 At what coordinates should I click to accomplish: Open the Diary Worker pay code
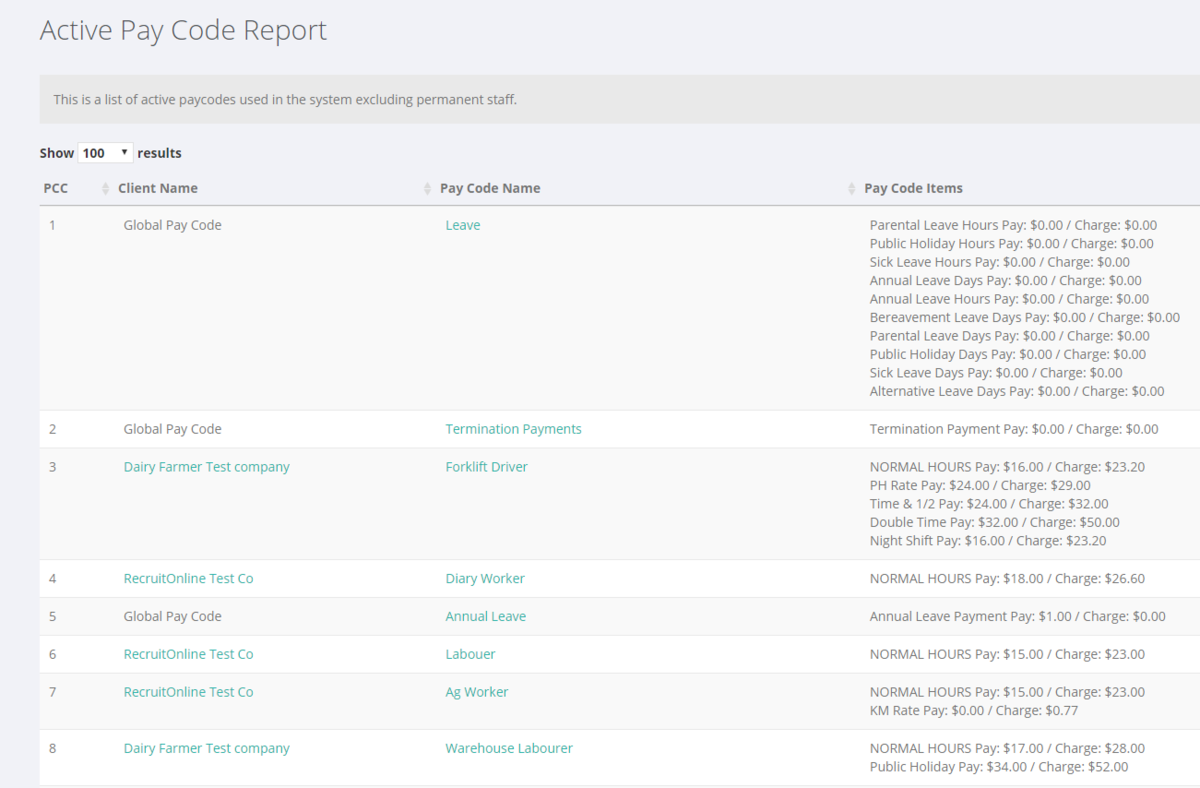click(485, 578)
